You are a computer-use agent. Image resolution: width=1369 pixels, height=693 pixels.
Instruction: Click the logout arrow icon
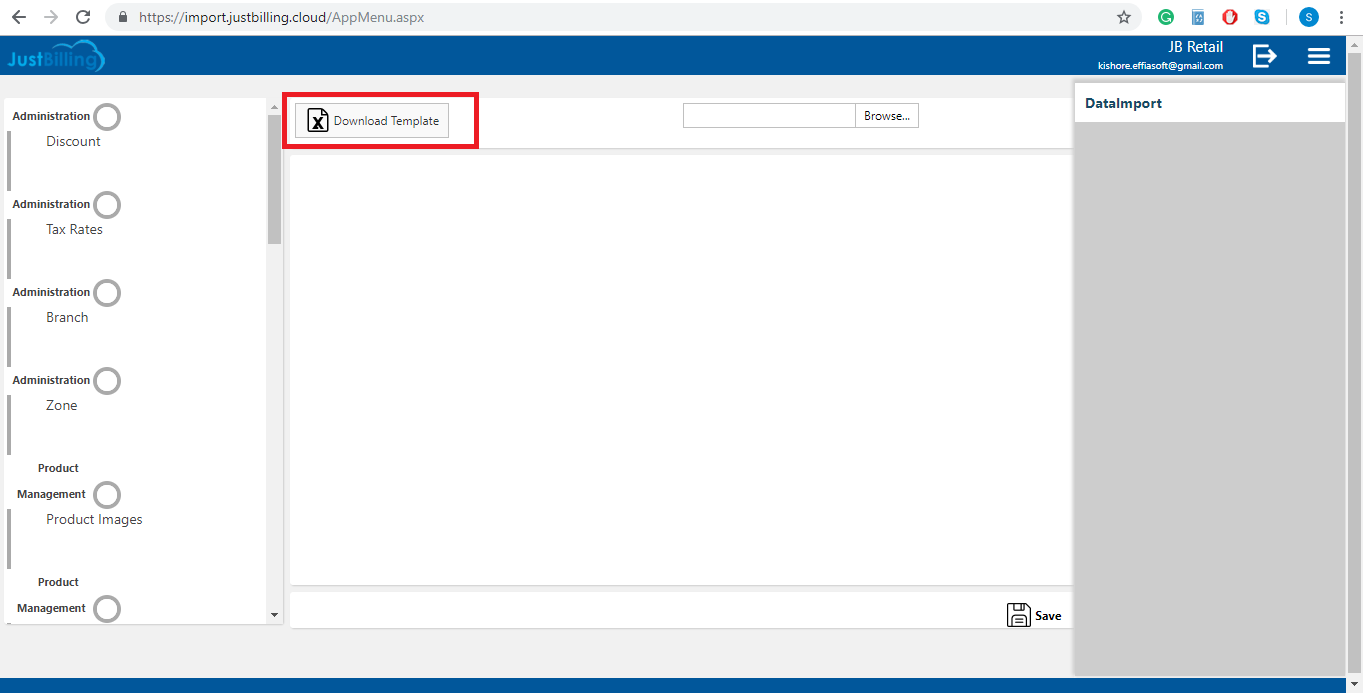point(1265,56)
